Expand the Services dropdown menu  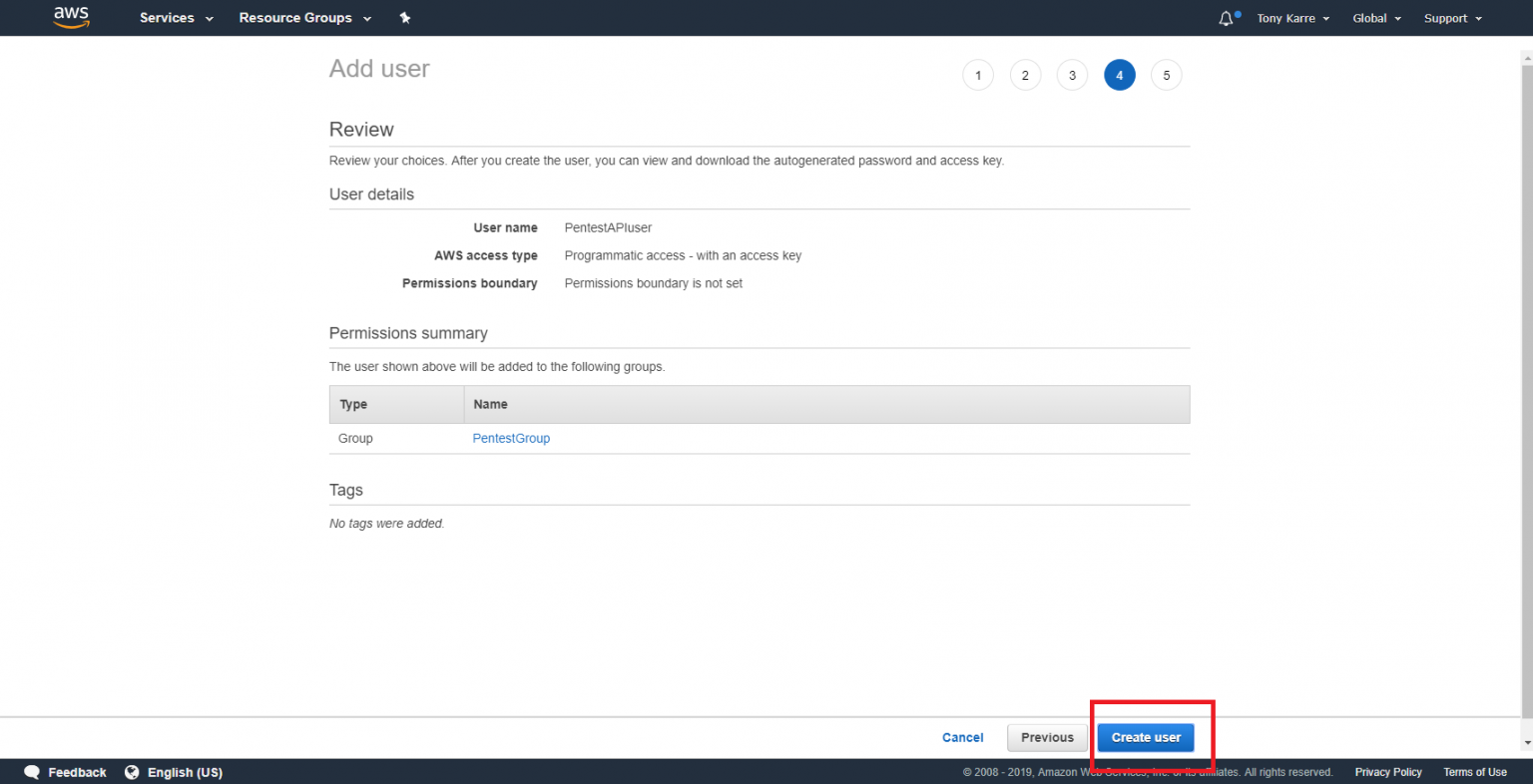pos(176,18)
